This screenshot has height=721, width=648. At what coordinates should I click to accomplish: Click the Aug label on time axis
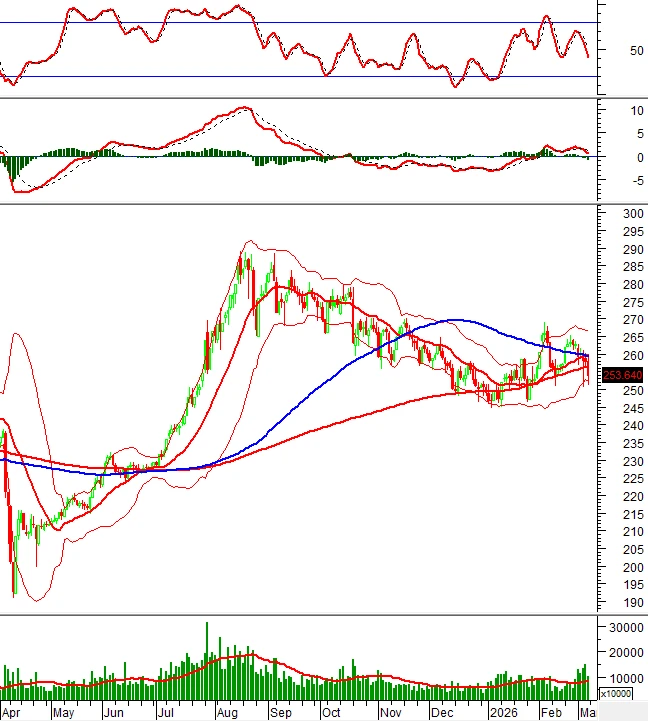click(x=228, y=713)
